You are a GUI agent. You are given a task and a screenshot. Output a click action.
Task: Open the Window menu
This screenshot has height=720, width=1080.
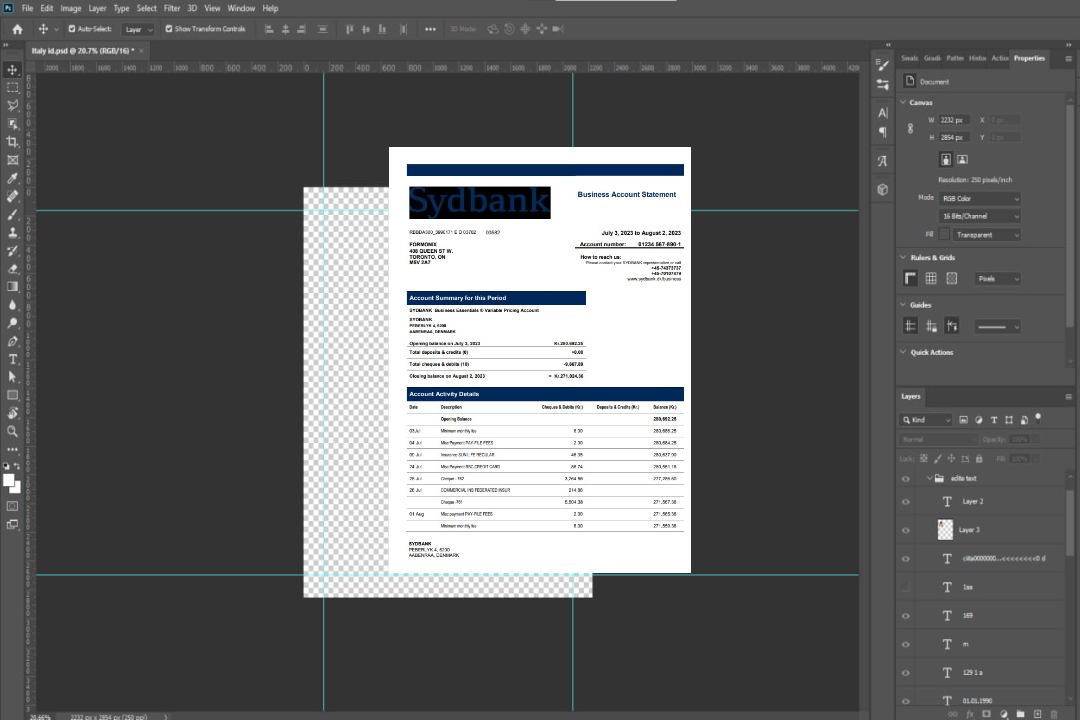[x=241, y=8]
